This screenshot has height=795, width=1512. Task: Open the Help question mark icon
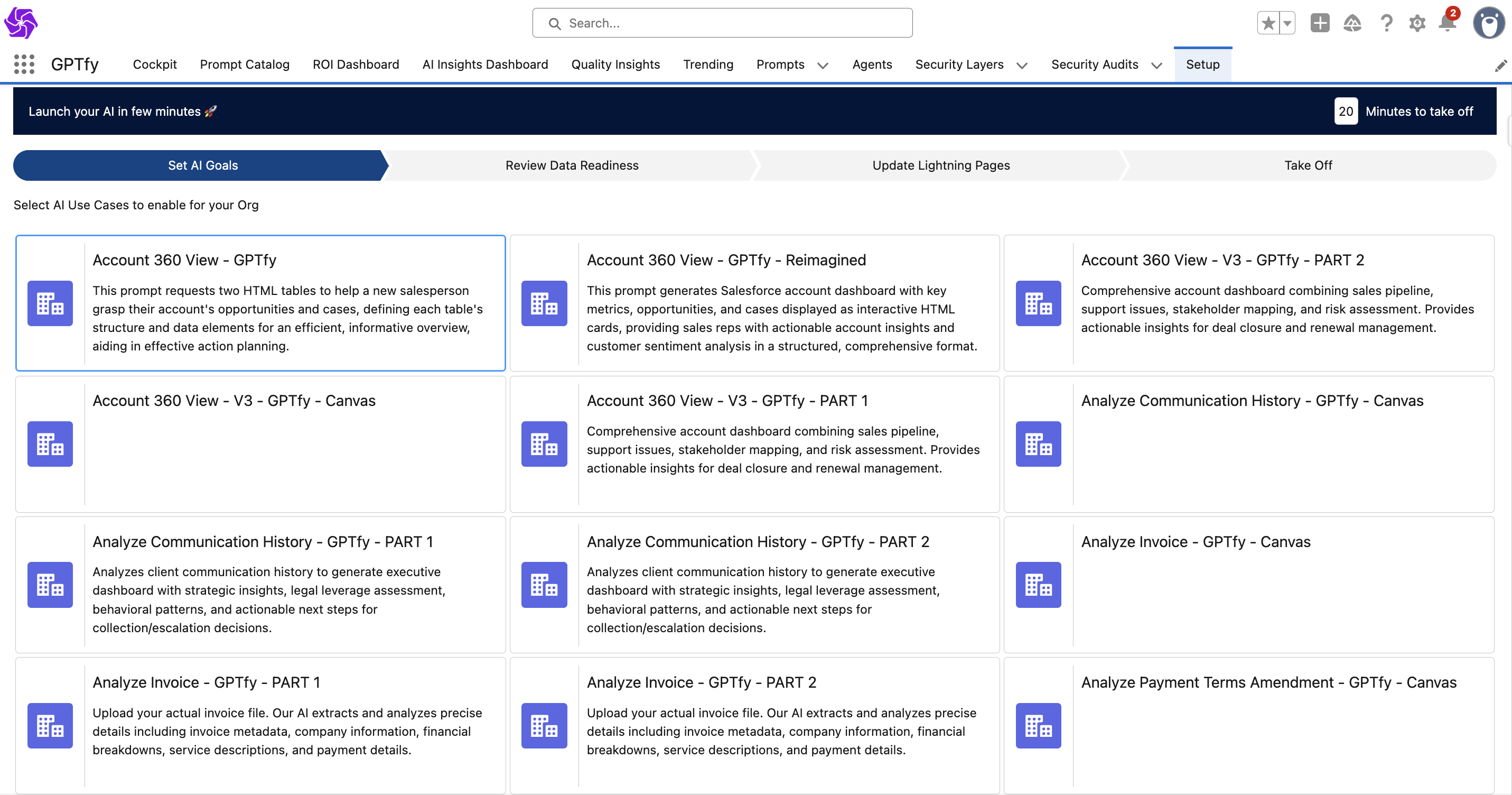(x=1386, y=23)
